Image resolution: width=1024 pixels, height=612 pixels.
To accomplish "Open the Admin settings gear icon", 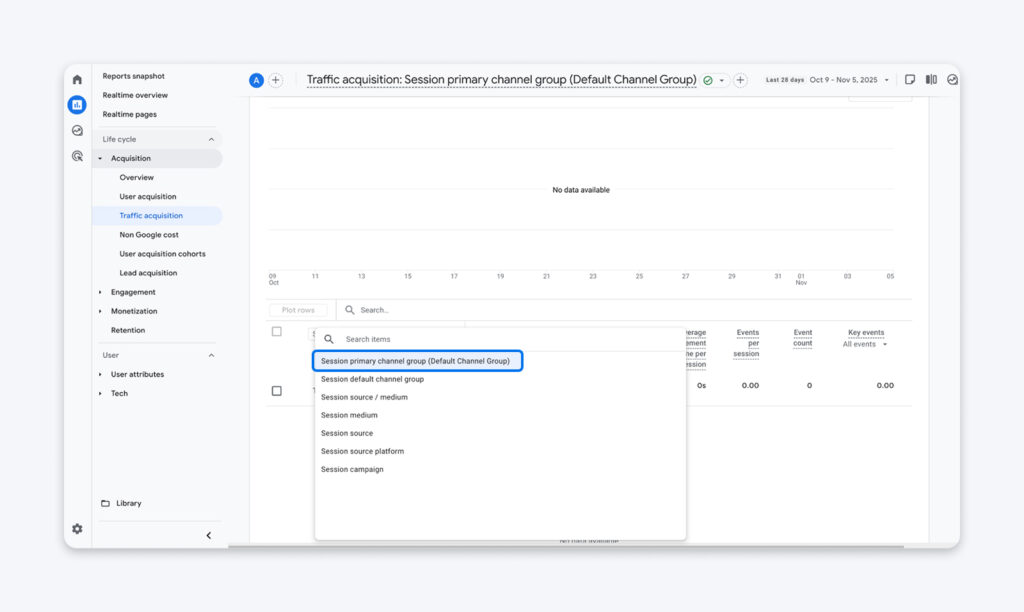I will 77,528.
